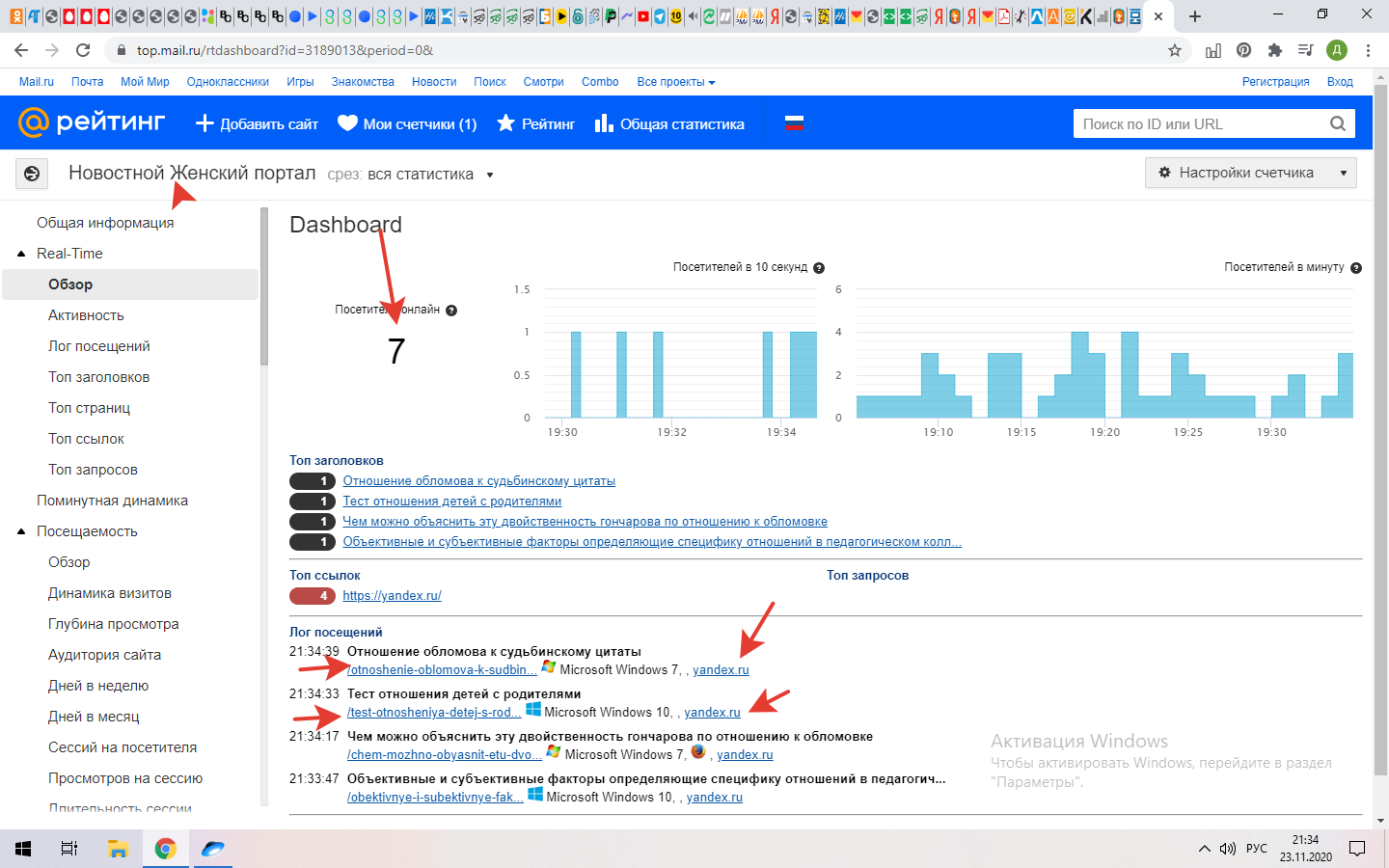Collapse the Посещаемость section

(x=21, y=531)
